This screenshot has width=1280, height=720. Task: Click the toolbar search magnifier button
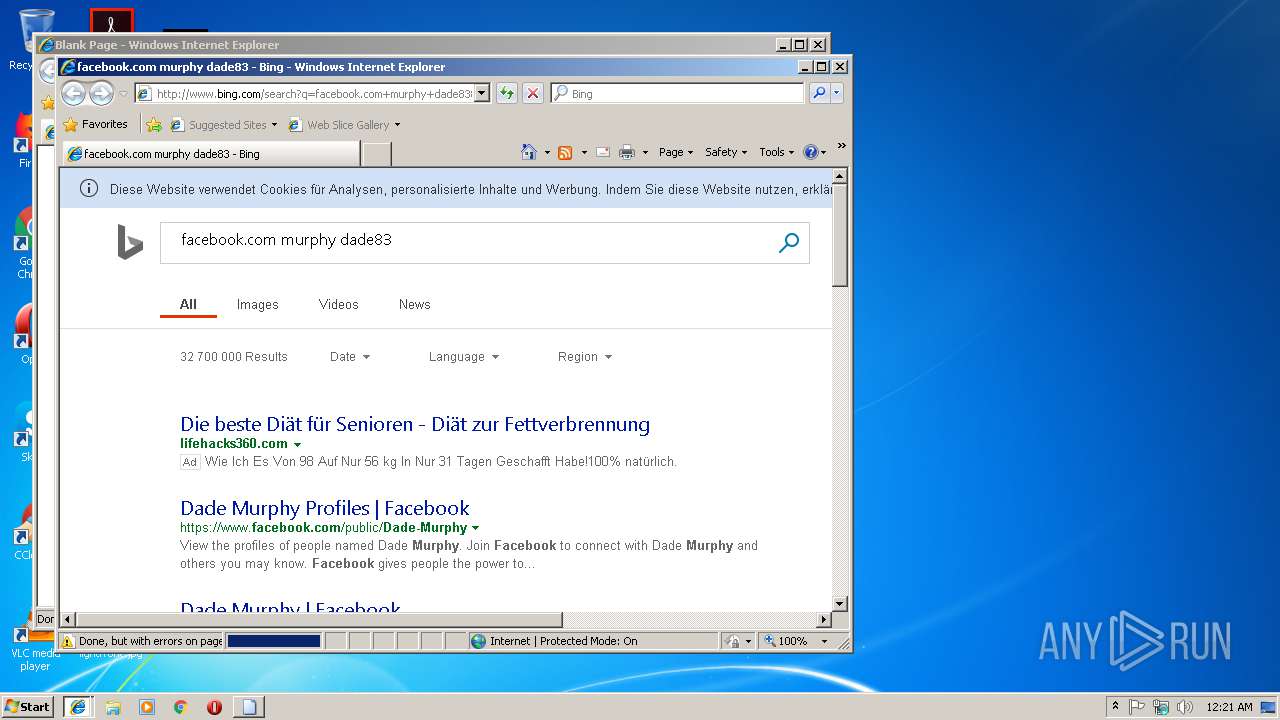(x=819, y=94)
